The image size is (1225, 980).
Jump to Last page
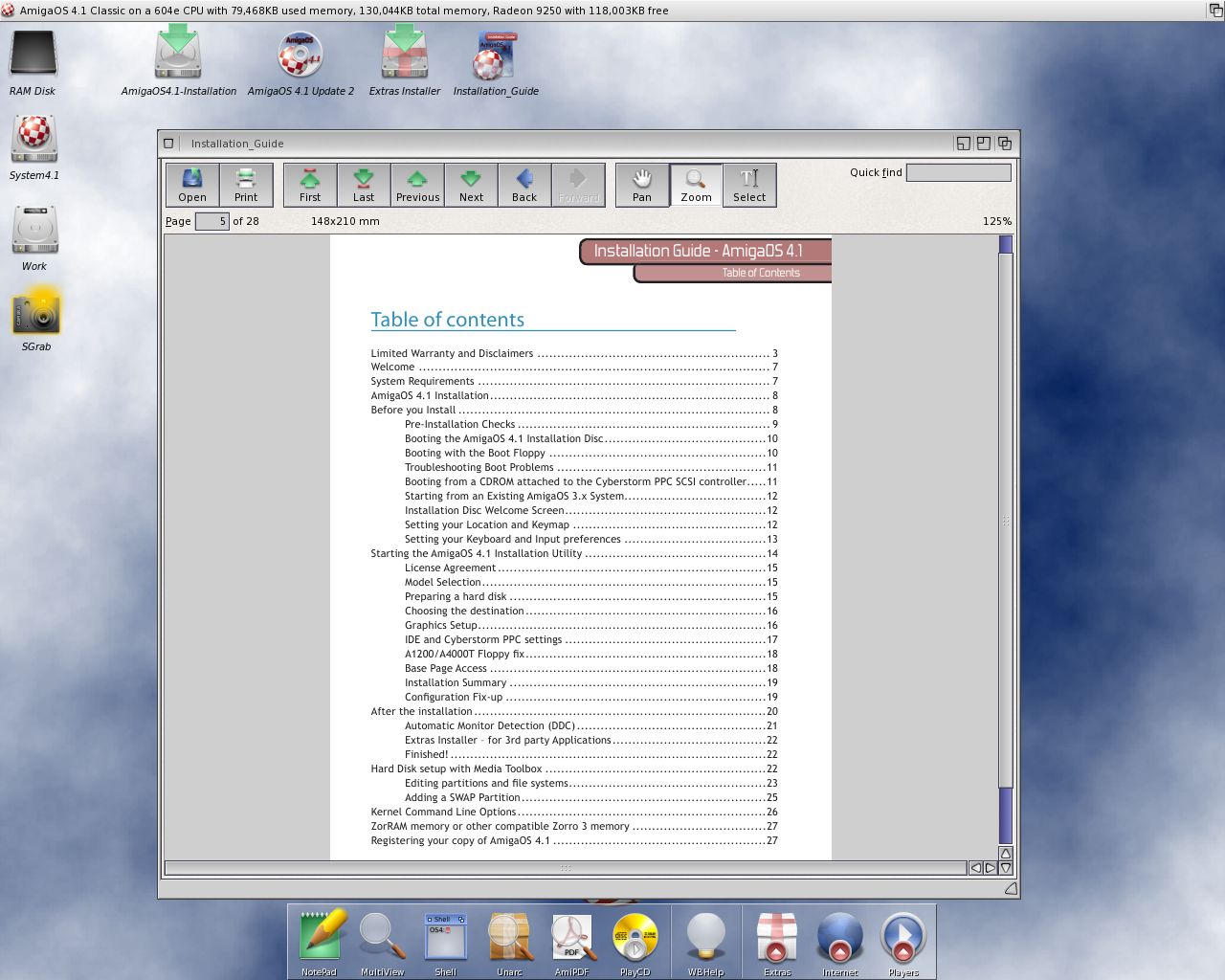pos(364,185)
